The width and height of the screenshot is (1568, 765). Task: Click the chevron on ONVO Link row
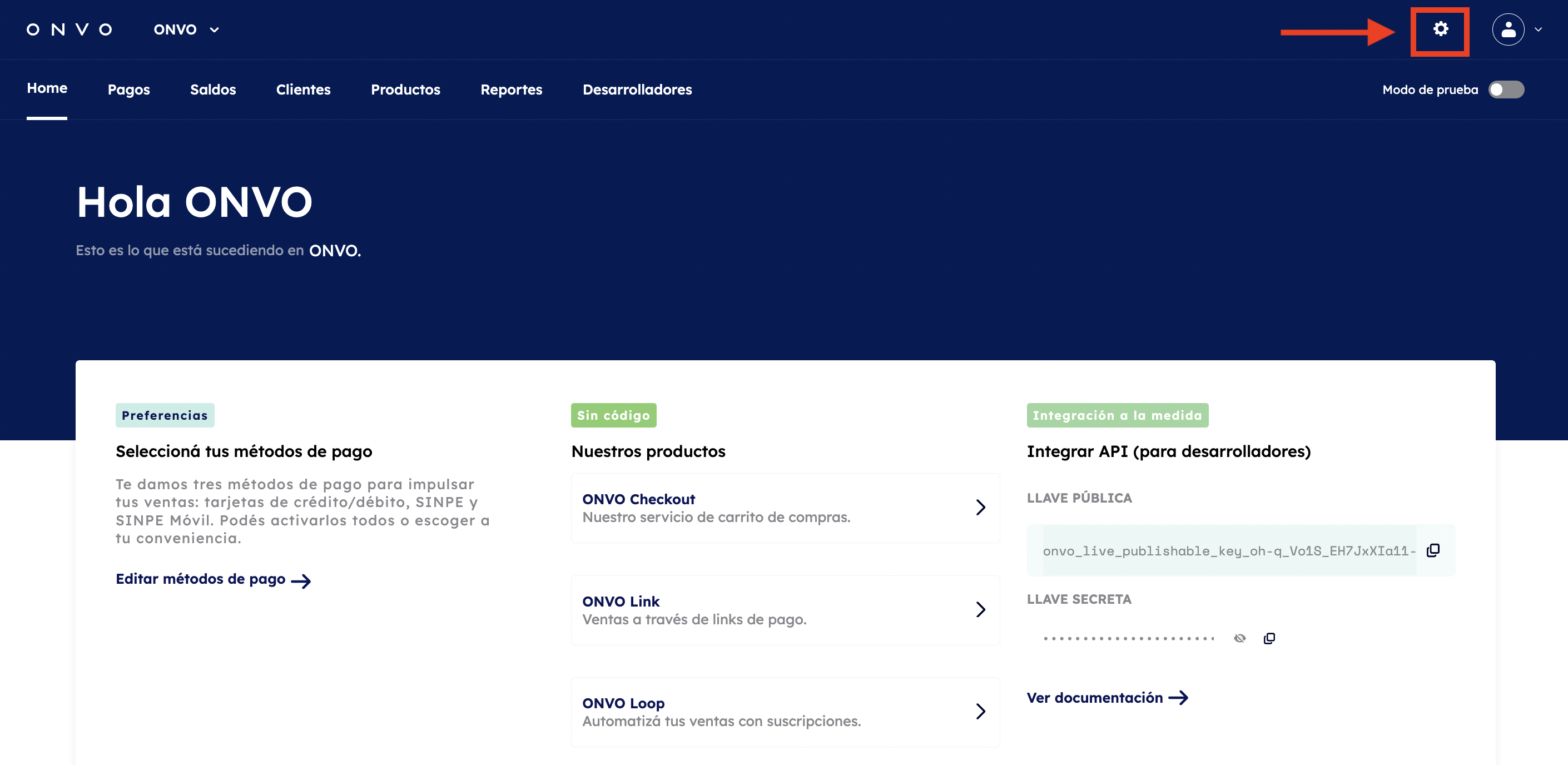click(x=980, y=610)
